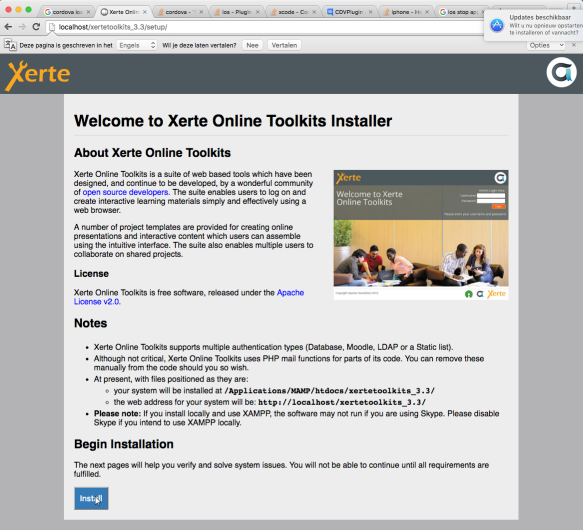Decline translation with the Nee button
Viewport: 583px width, 530px height.
point(252,45)
